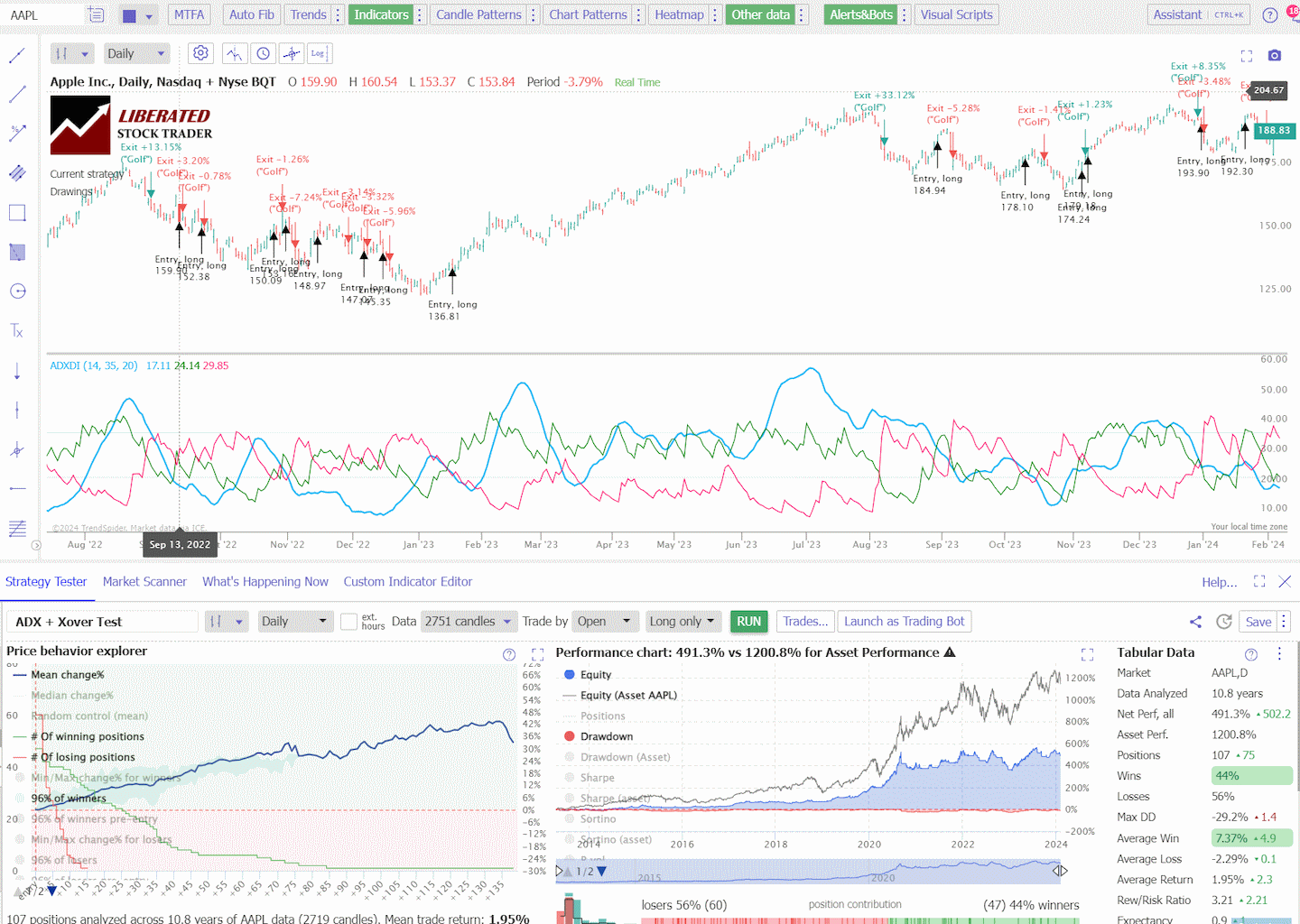
Task: Open the Long only trade direction dropdown
Action: tap(683, 621)
